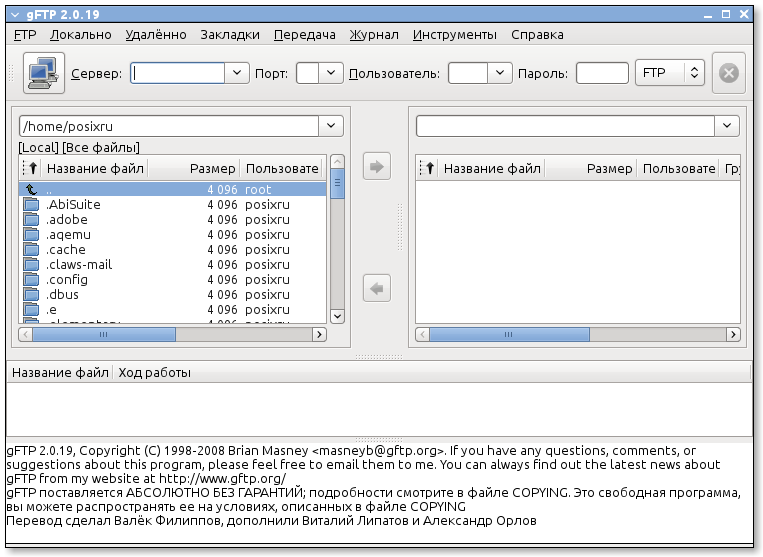763x557 pixels.
Task: Click remote Размер column header
Action: coord(591,168)
